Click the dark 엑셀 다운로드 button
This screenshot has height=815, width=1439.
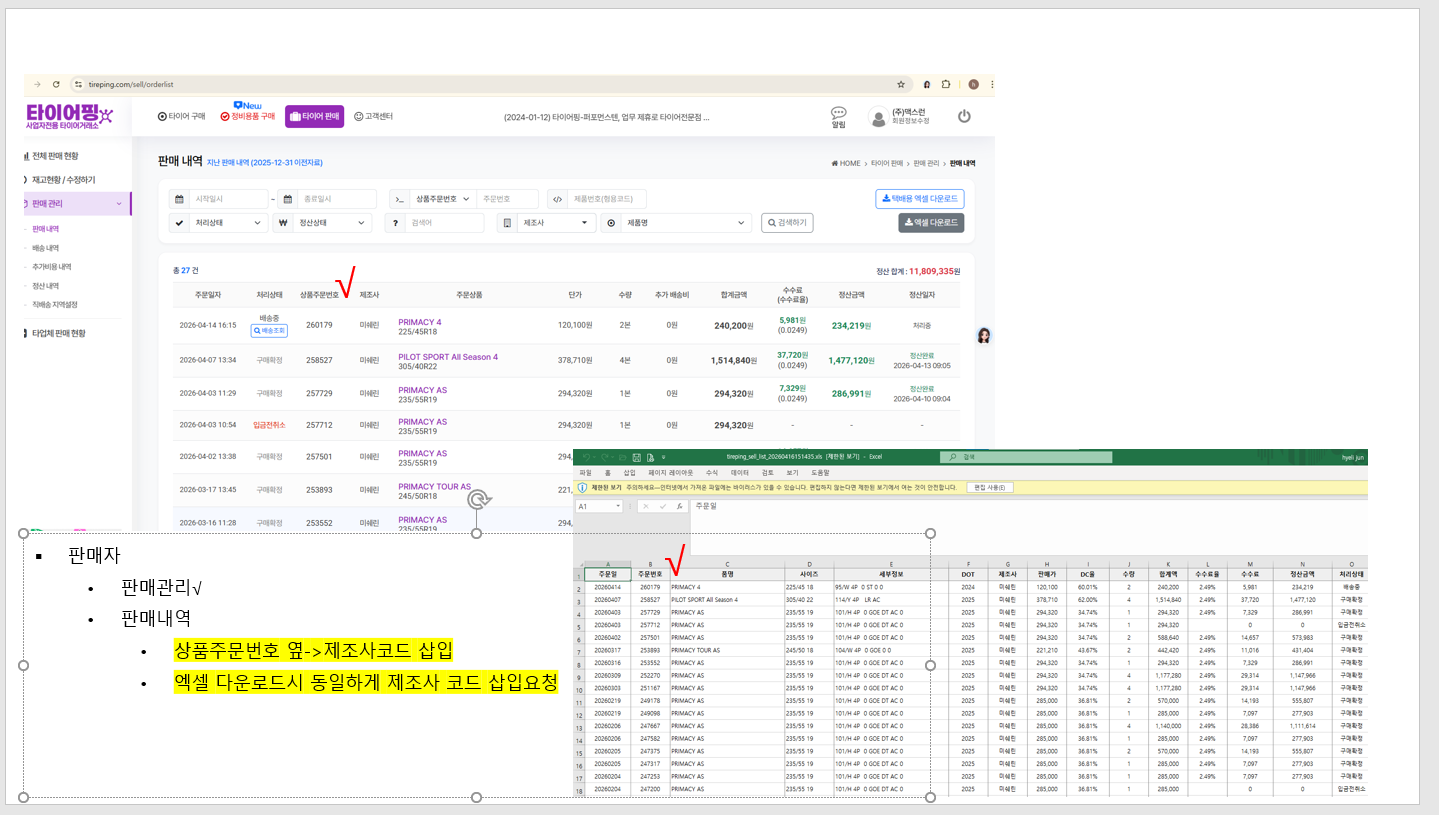tap(931, 223)
